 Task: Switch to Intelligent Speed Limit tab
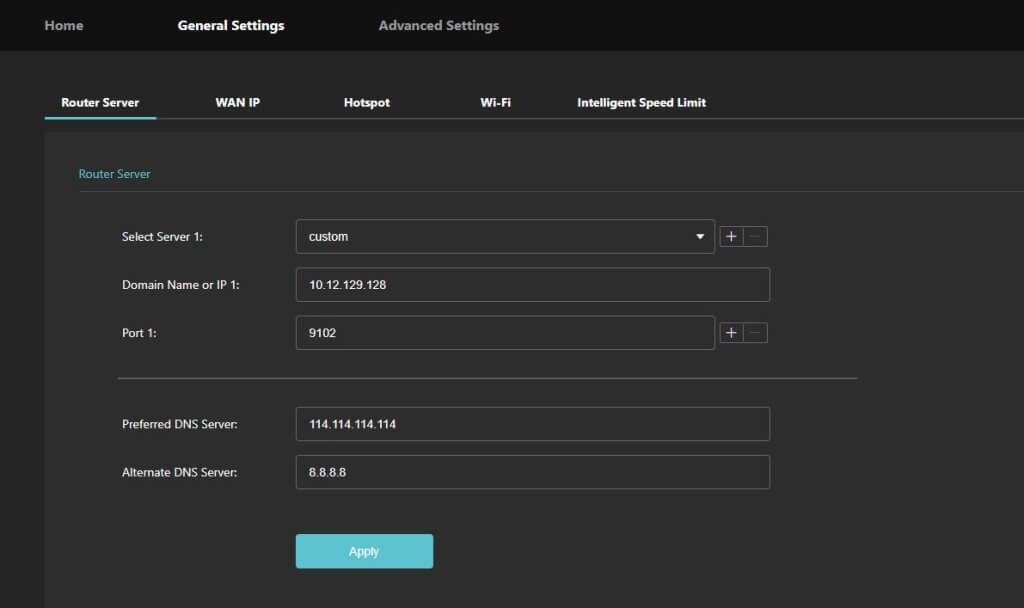point(641,103)
